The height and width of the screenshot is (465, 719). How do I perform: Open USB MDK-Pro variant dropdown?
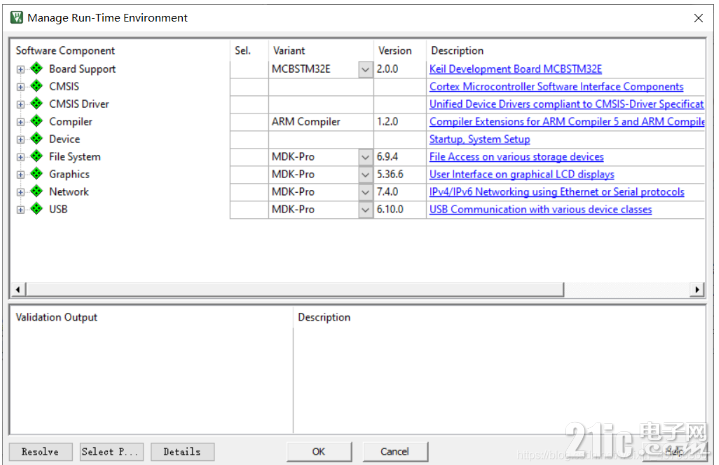coord(365,210)
